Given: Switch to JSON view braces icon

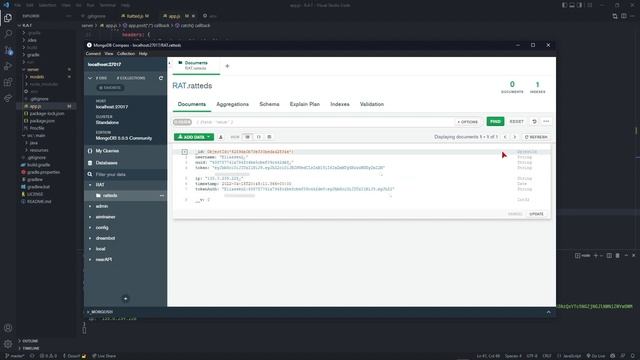Looking at the screenshot, I should pos(258,137).
